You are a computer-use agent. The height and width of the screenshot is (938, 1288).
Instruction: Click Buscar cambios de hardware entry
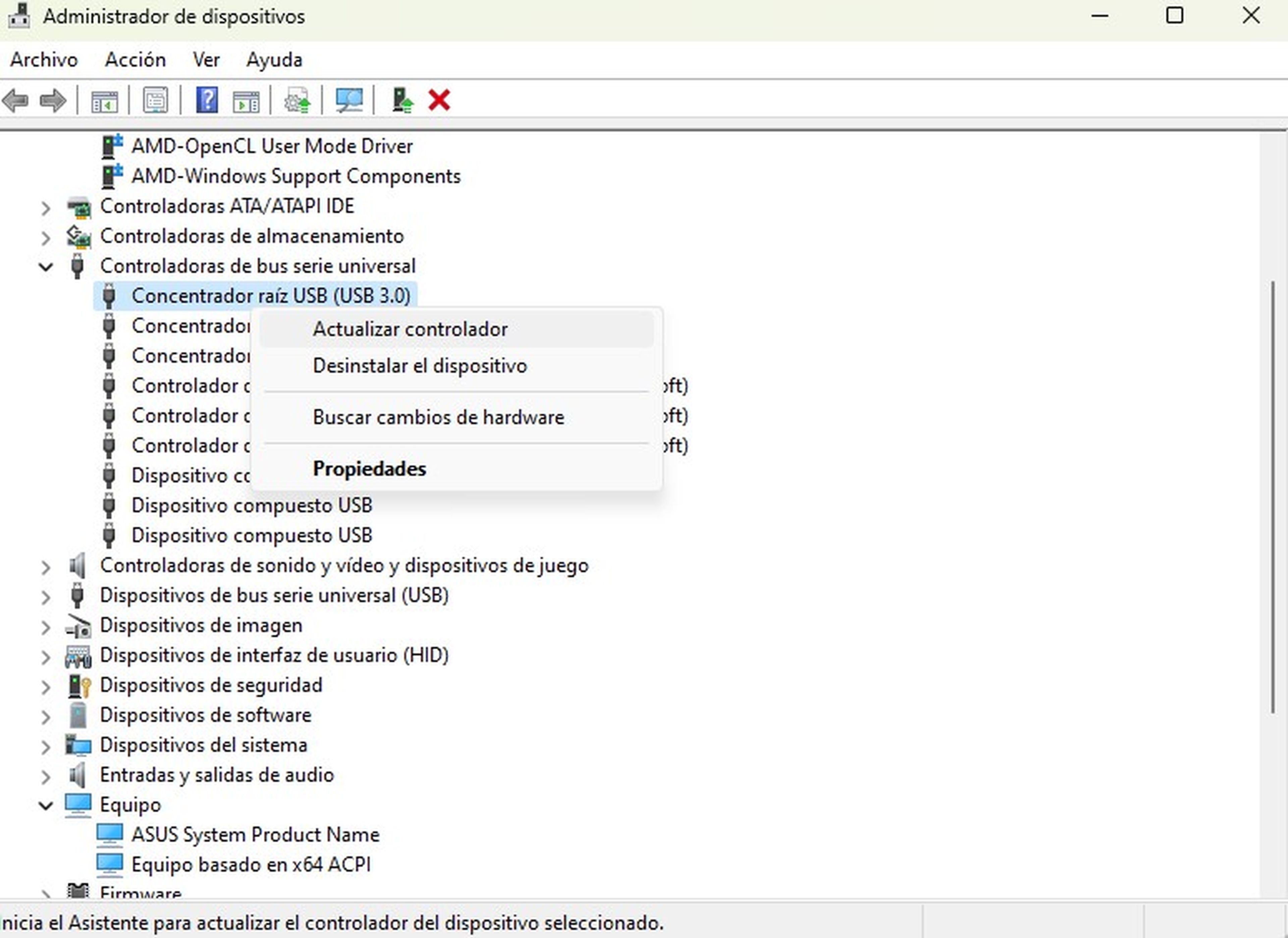pos(438,417)
